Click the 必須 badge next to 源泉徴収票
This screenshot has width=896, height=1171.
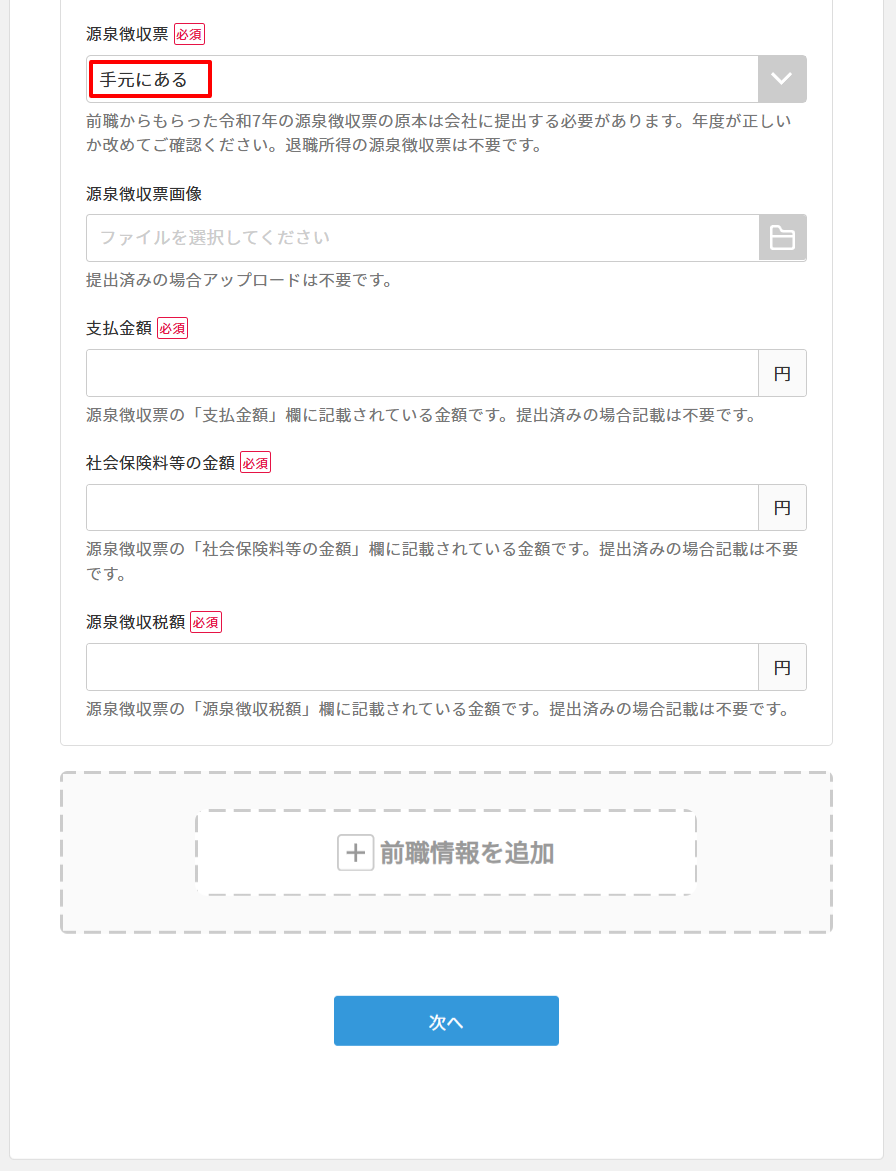[189, 33]
